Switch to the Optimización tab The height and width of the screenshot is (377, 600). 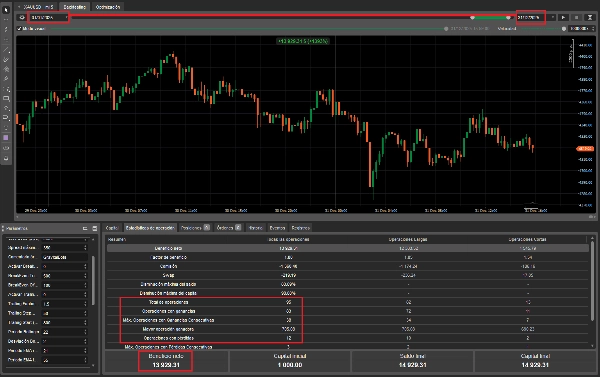coord(108,7)
